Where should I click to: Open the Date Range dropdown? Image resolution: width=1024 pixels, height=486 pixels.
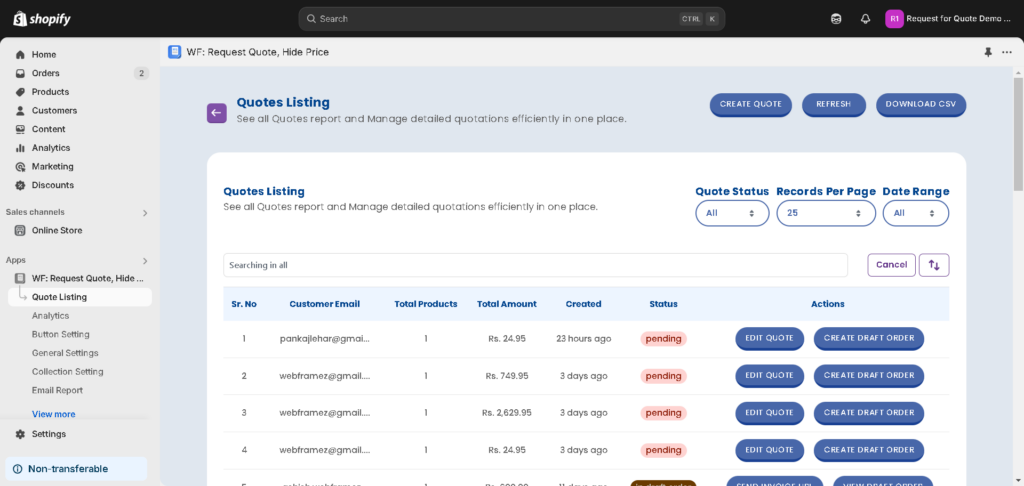click(x=916, y=213)
